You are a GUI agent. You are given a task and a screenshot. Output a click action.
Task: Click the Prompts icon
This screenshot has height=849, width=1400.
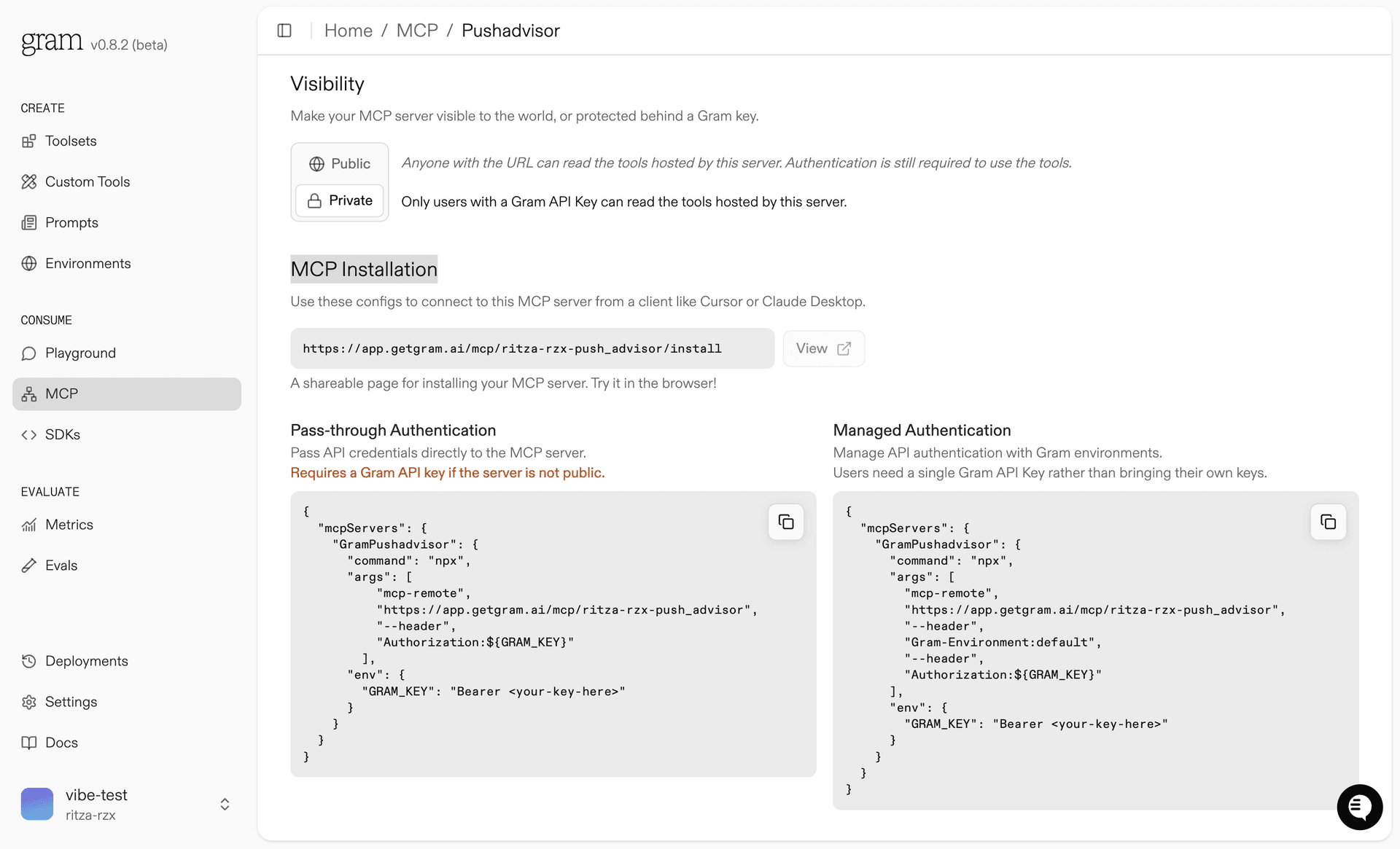click(28, 222)
